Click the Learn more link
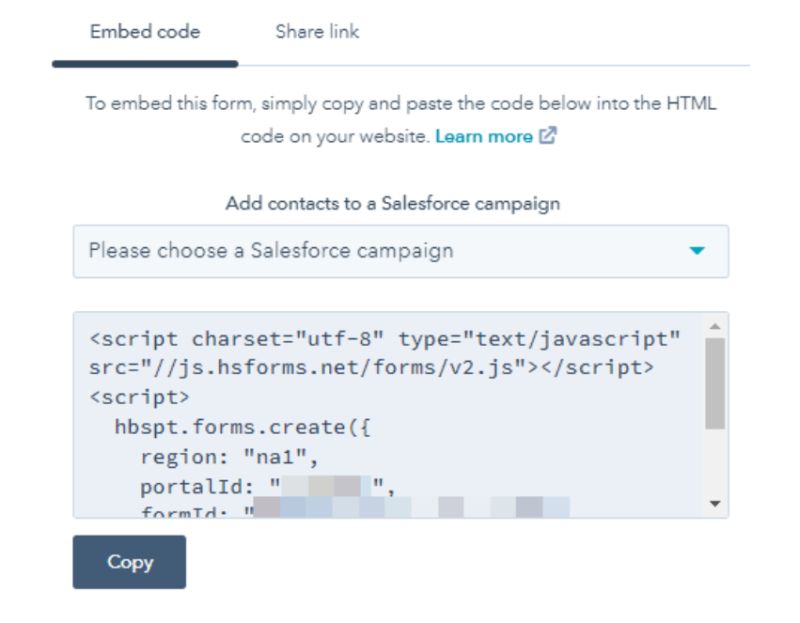The height and width of the screenshot is (623, 800). click(484, 137)
